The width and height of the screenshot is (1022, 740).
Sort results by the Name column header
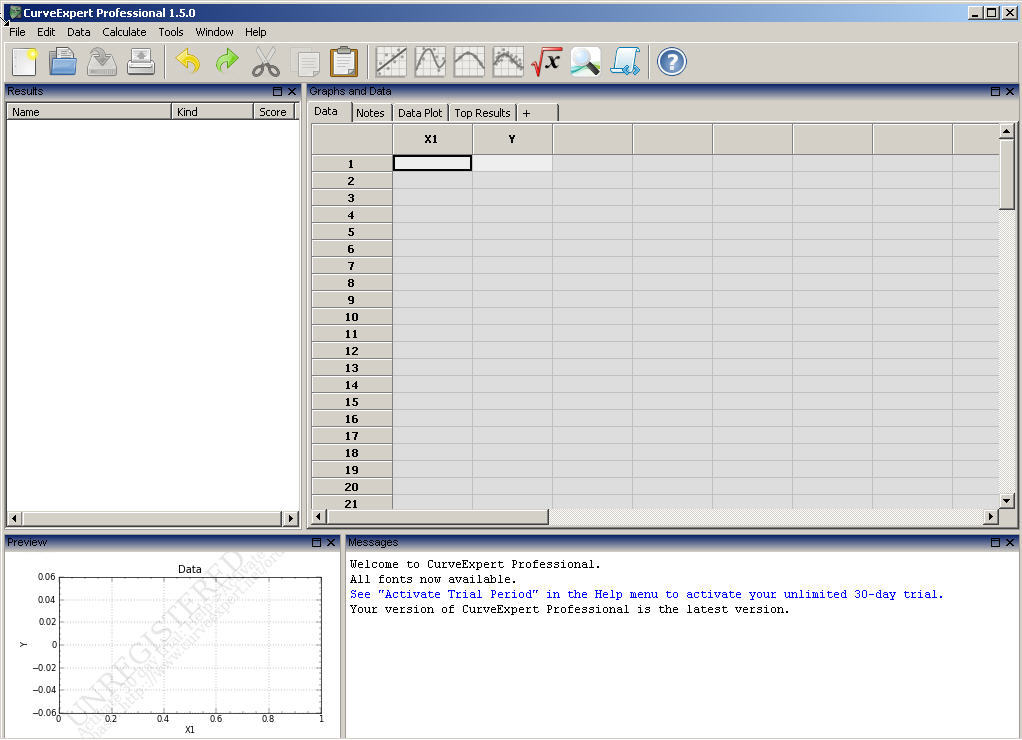click(89, 111)
